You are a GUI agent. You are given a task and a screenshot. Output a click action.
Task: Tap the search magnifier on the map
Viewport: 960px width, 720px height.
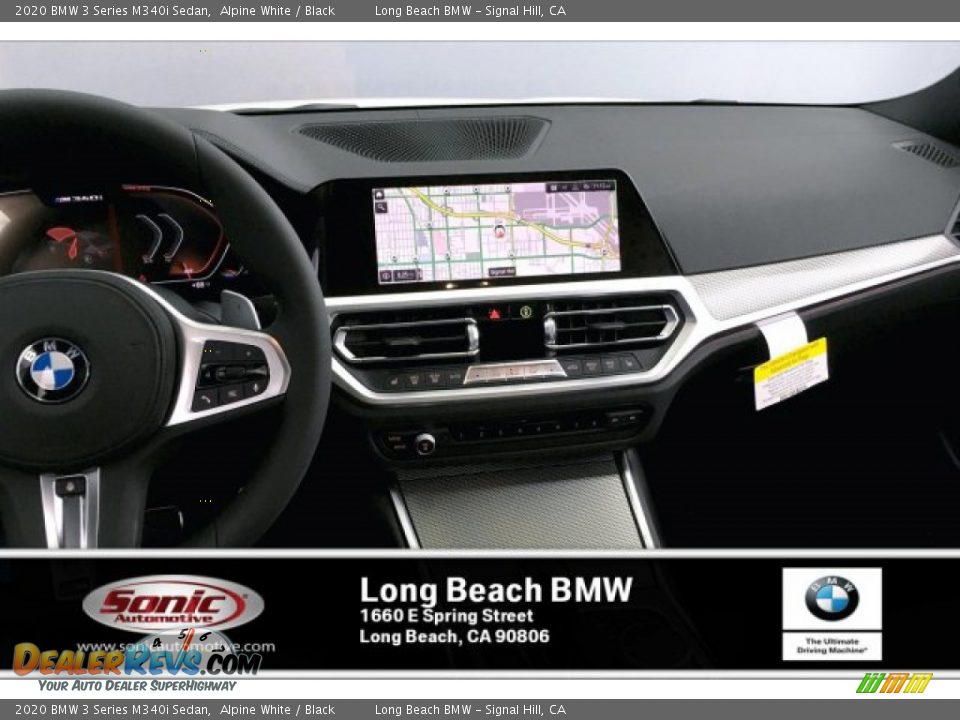[381, 208]
